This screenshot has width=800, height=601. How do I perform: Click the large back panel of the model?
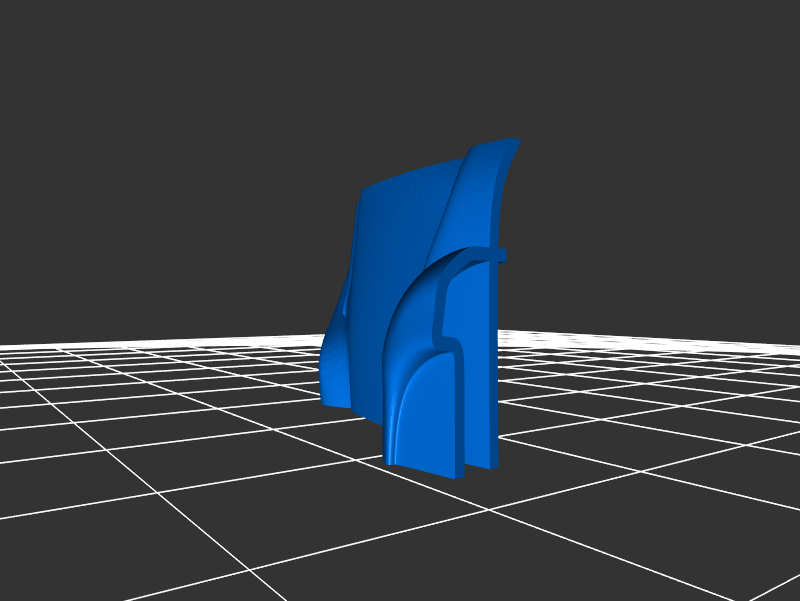click(395, 240)
